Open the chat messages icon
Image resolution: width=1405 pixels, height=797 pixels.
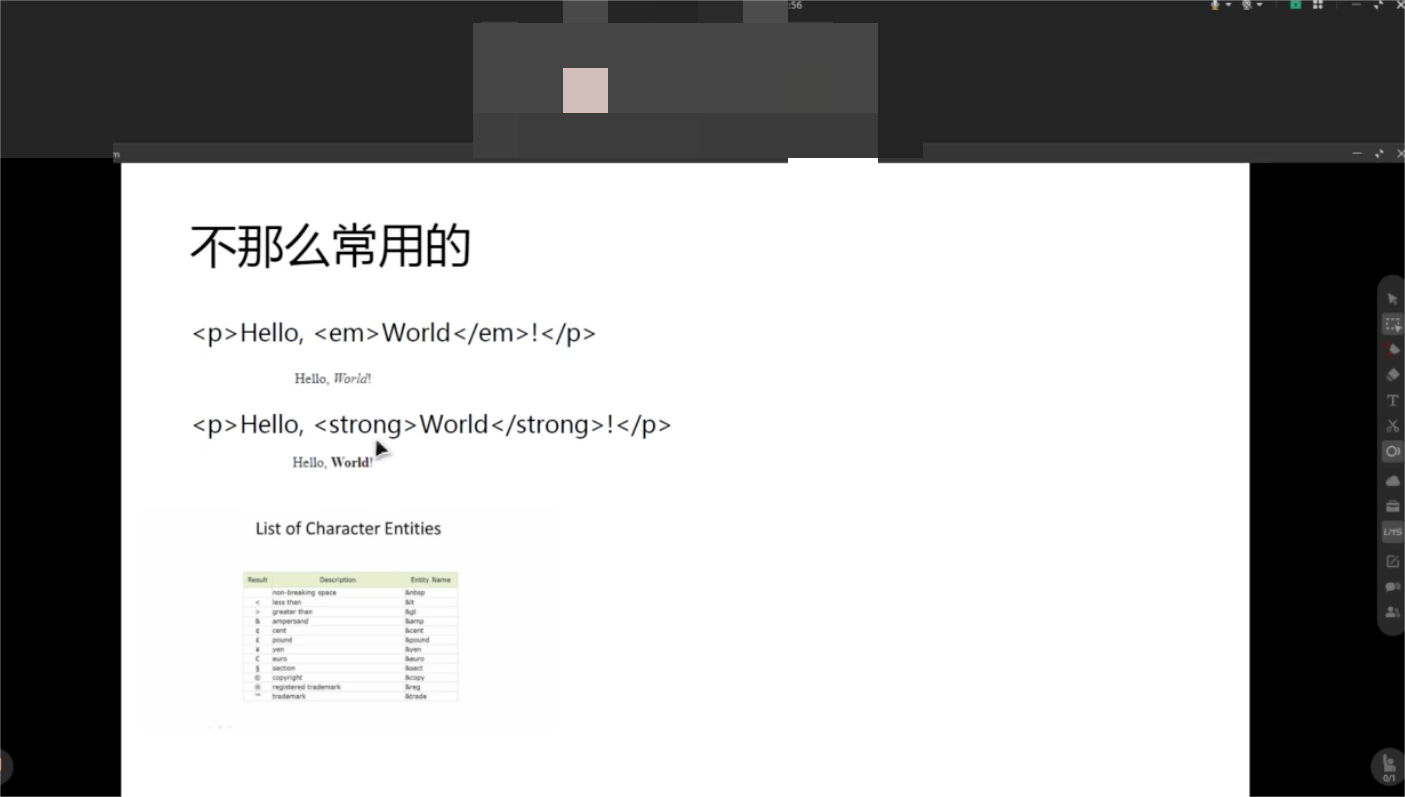click(x=1392, y=587)
